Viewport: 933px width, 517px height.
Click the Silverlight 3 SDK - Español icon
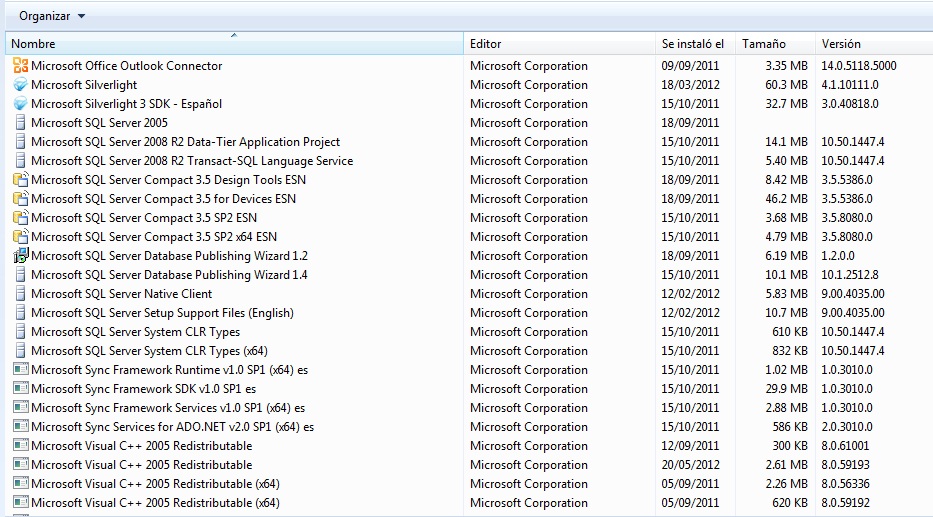point(21,104)
